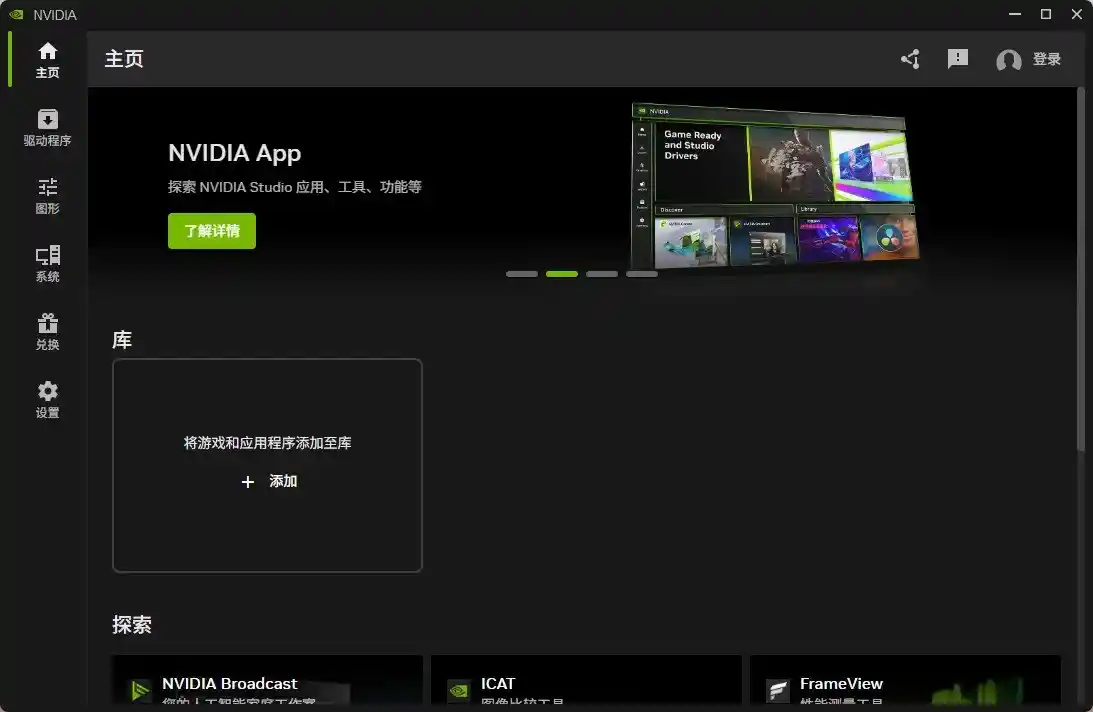Open the 系统 system page

pos(47,264)
